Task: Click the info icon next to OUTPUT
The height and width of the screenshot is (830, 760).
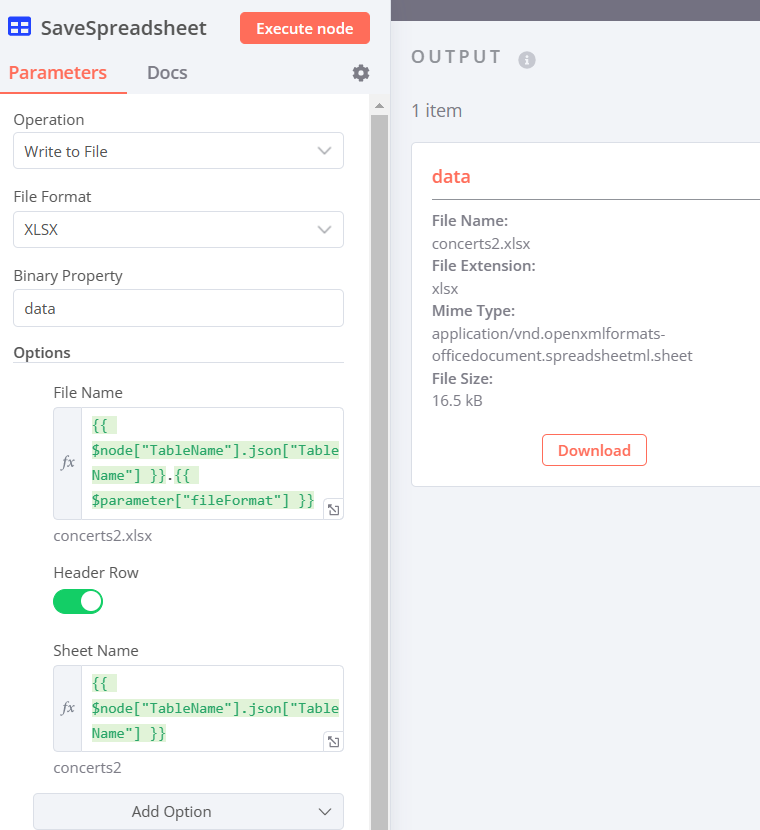Action: click(527, 59)
